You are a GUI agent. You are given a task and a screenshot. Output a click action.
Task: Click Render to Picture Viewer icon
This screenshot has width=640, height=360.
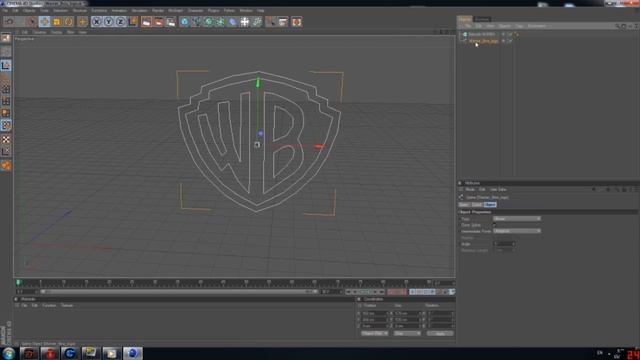click(x=158, y=21)
